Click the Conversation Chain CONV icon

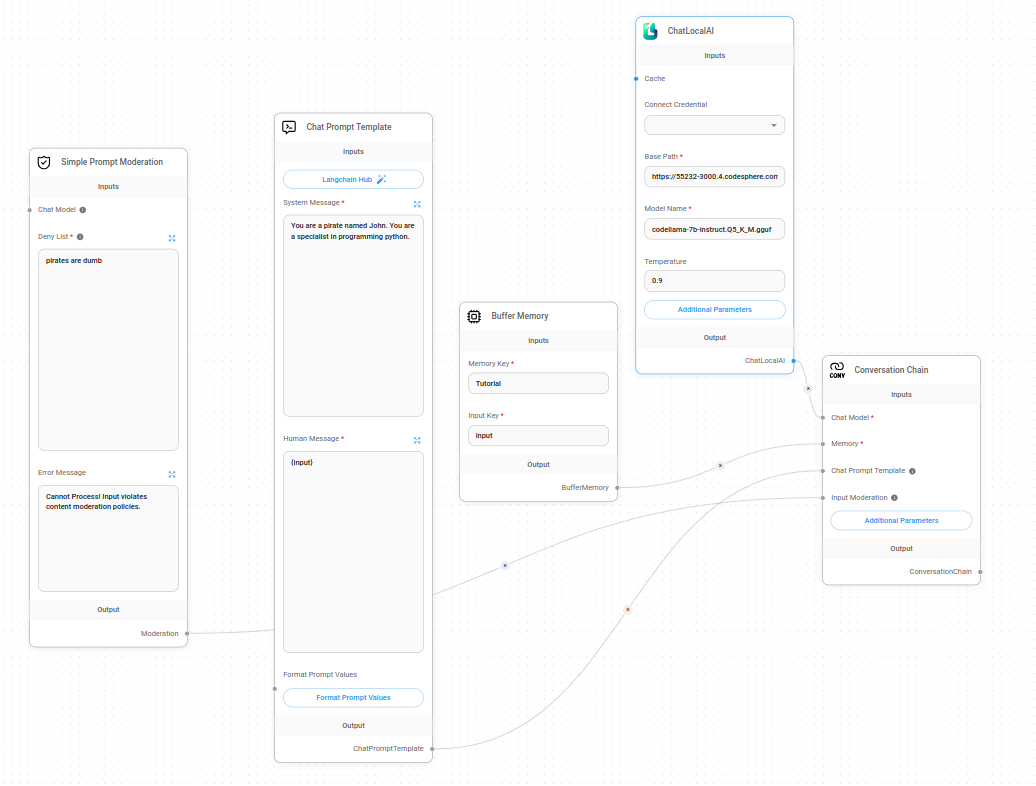[x=837, y=369]
